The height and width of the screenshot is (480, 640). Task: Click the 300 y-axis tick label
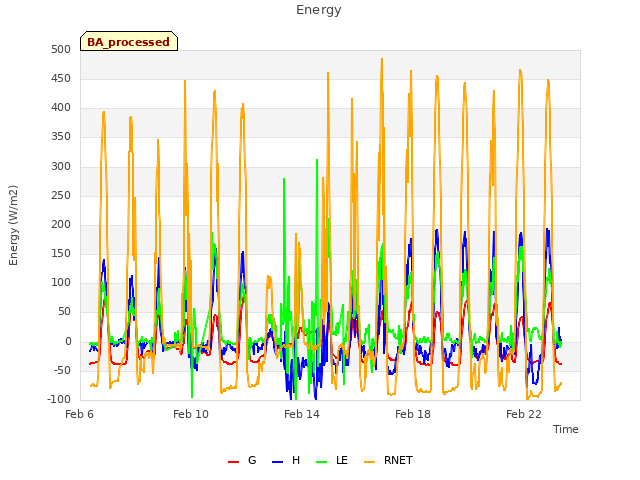[x=61, y=167]
